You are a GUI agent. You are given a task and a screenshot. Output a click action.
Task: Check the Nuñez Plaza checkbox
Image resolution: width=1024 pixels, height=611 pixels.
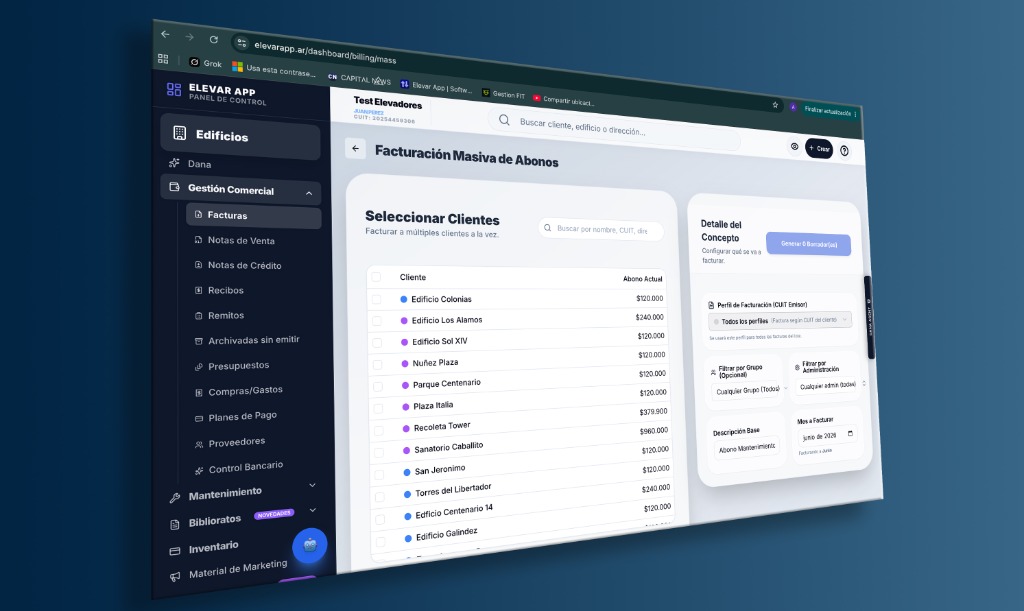coord(377,364)
